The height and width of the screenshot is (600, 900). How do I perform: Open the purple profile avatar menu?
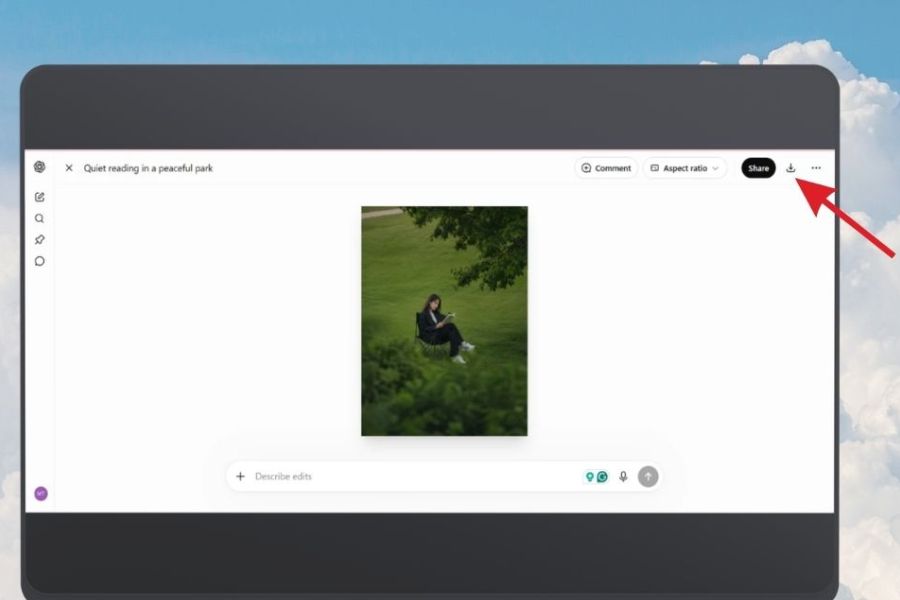[x=41, y=494]
